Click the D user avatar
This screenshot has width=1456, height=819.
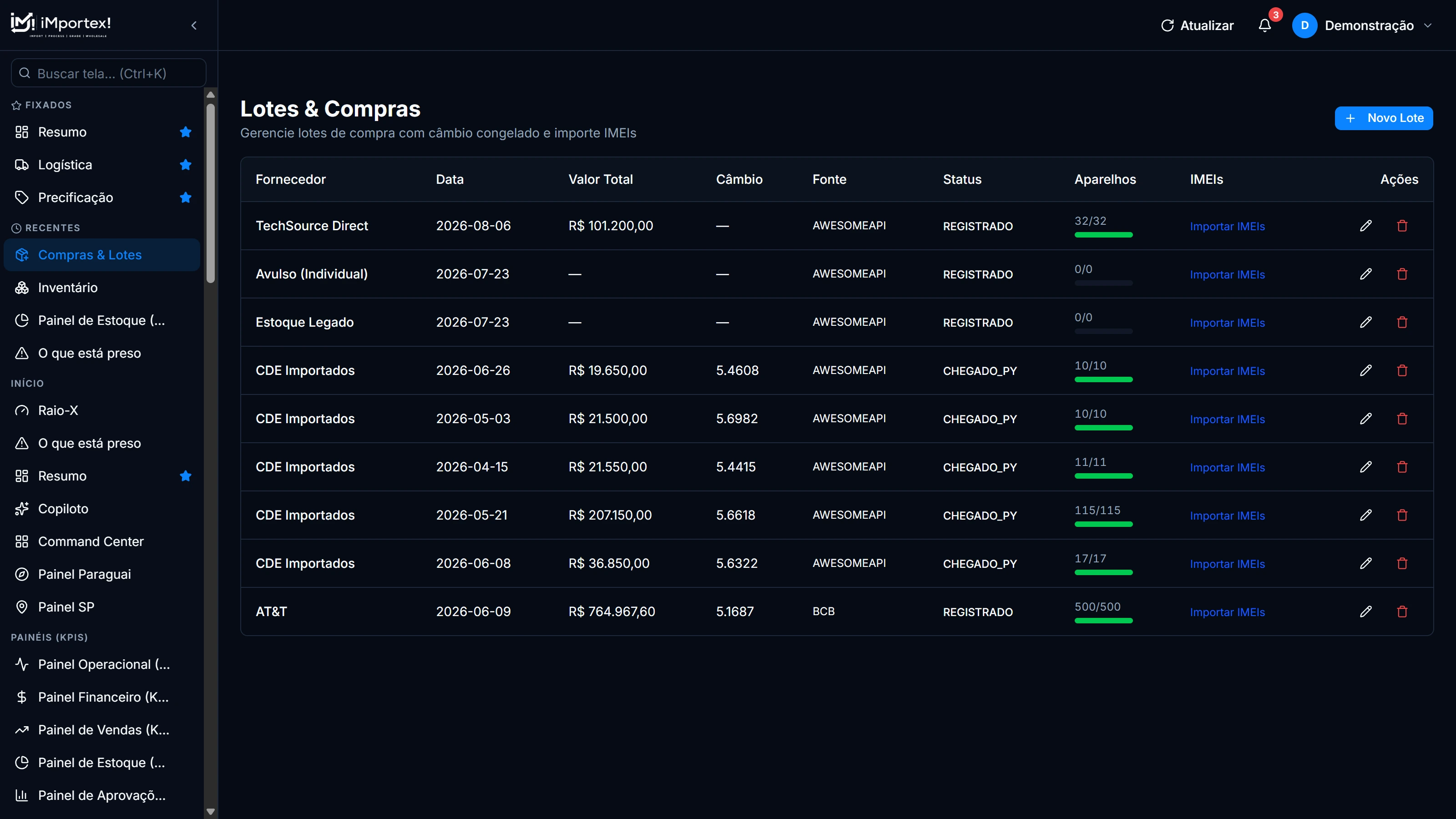click(1304, 25)
